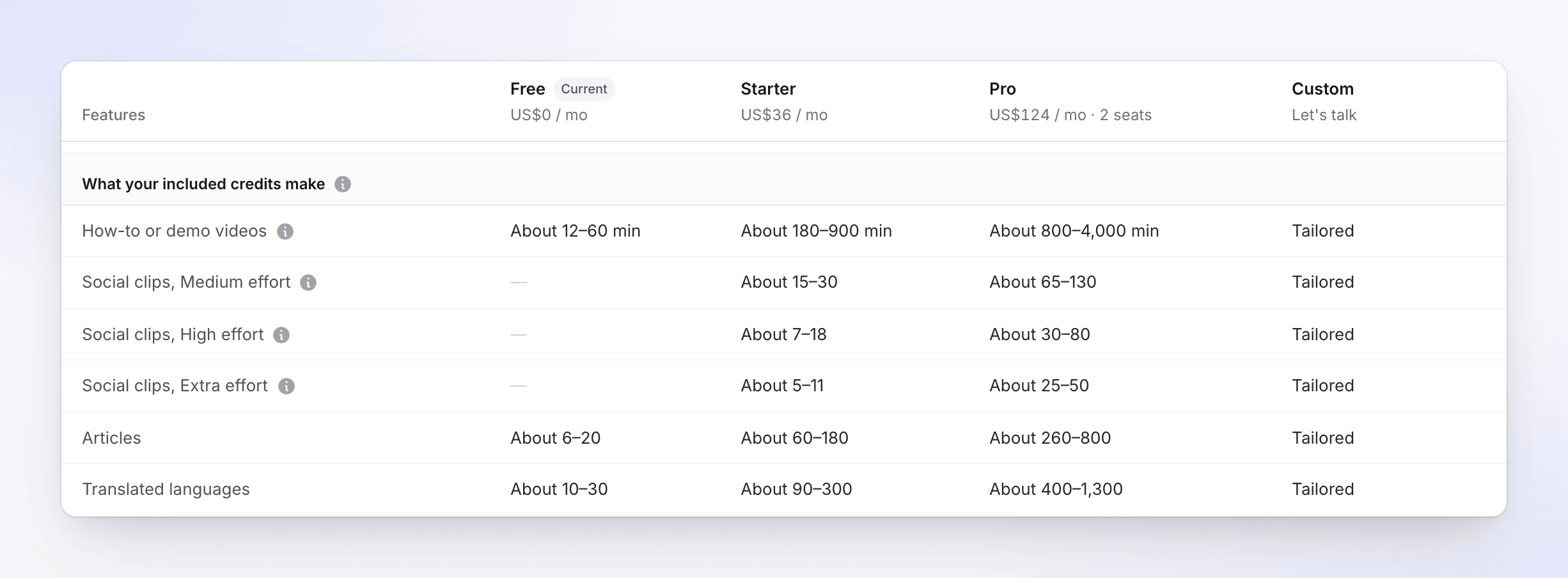Click 'About 800–4,000 min' Pro value
Image resolution: width=1568 pixels, height=578 pixels.
click(x=1074, y=231)
